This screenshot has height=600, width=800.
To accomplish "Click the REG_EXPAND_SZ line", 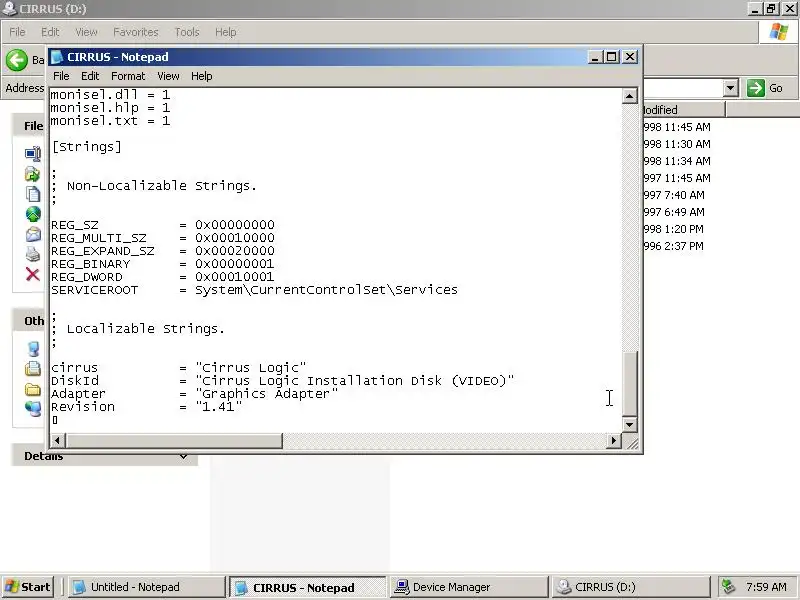I will [163, 251].
